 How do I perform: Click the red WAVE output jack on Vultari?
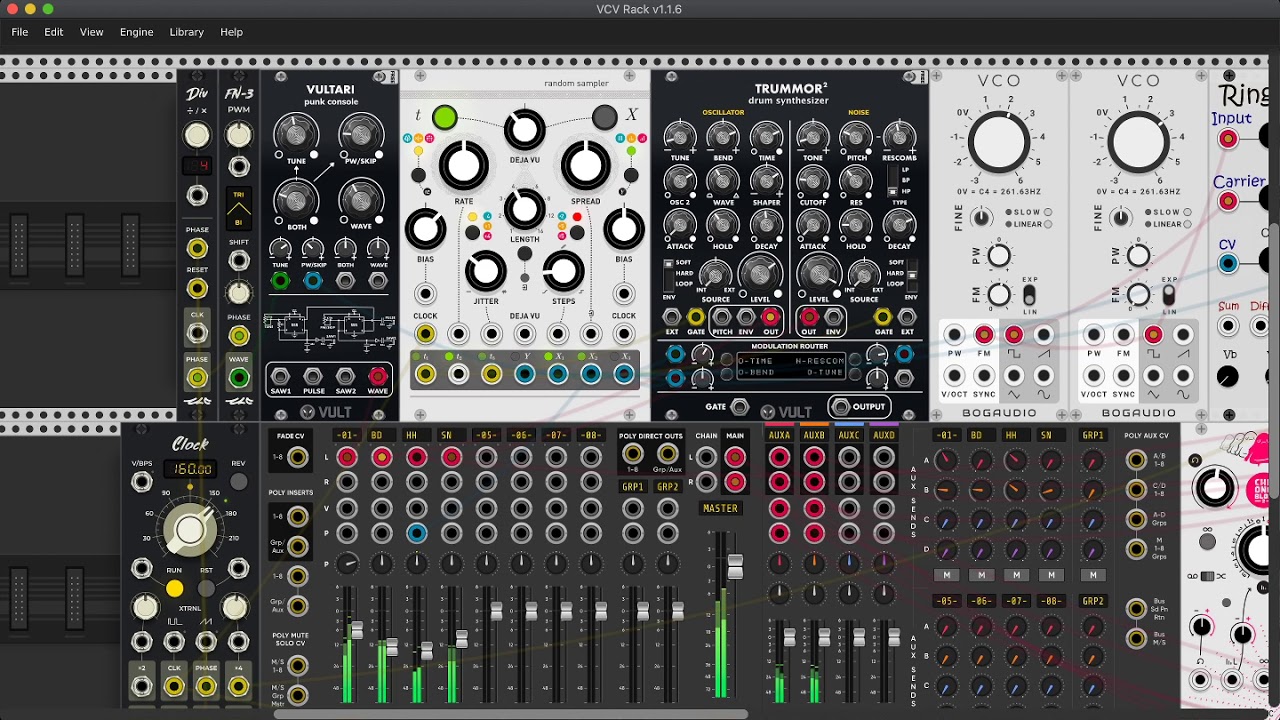[x=378, y=377]
